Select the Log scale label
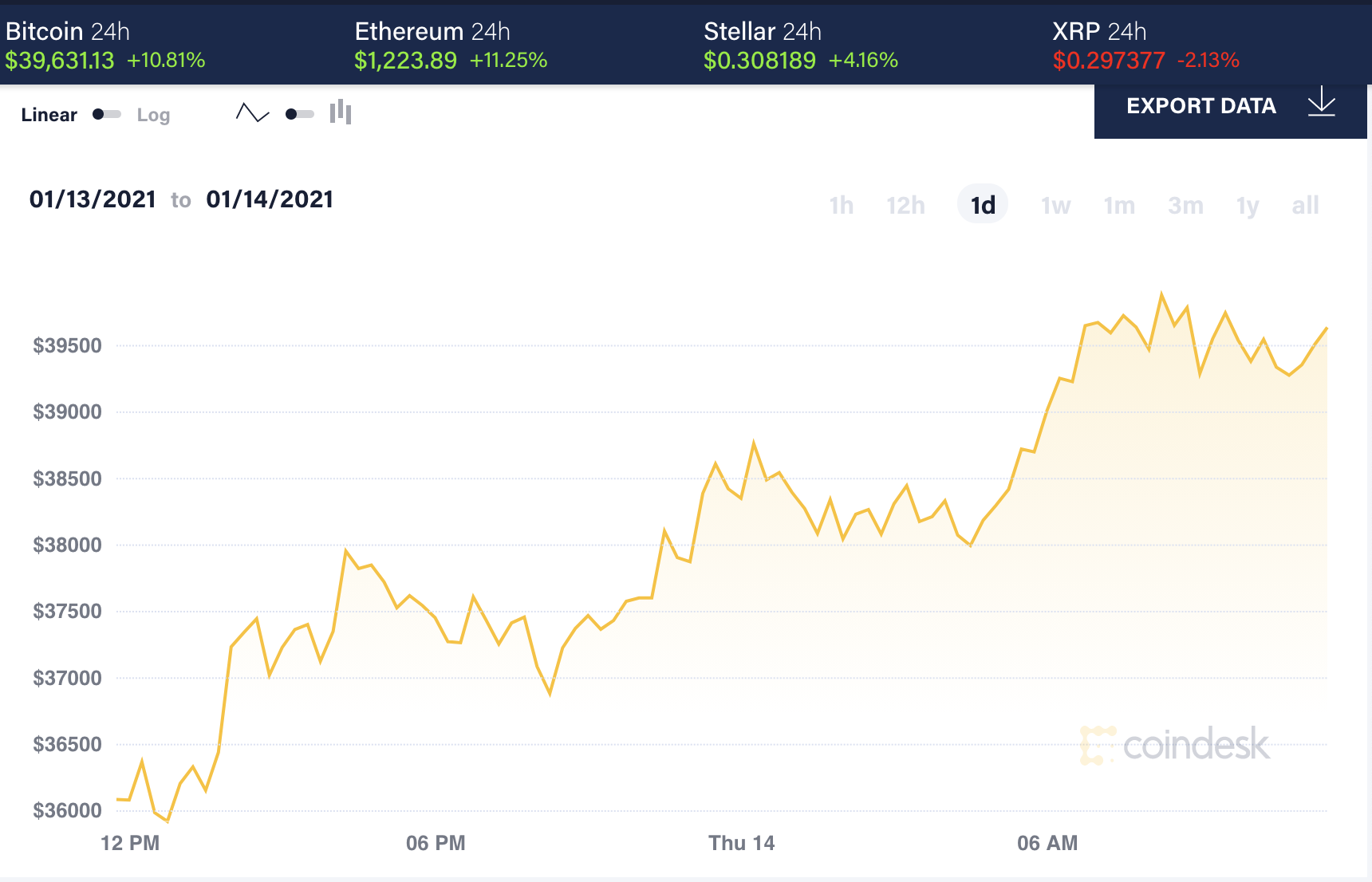Image resolution: width=1372 pixels, height=882 pixels. 153,115
